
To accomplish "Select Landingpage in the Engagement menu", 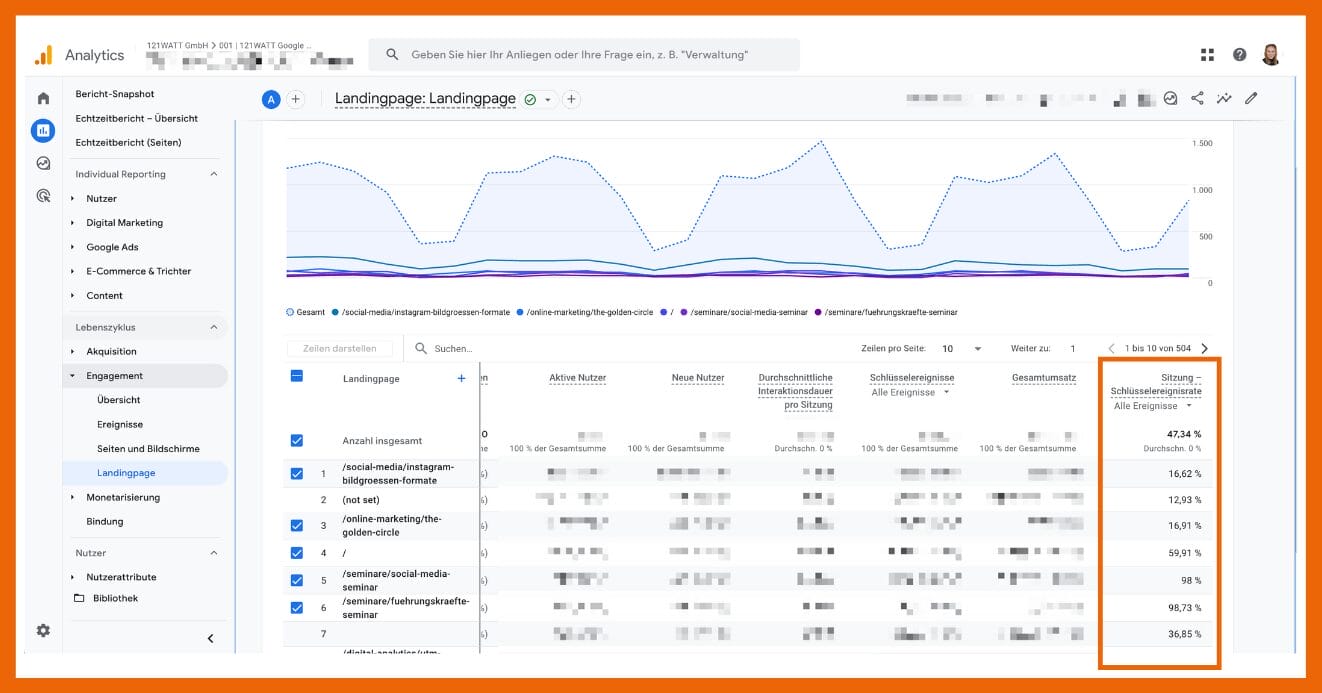I will (x=126, y=473).
